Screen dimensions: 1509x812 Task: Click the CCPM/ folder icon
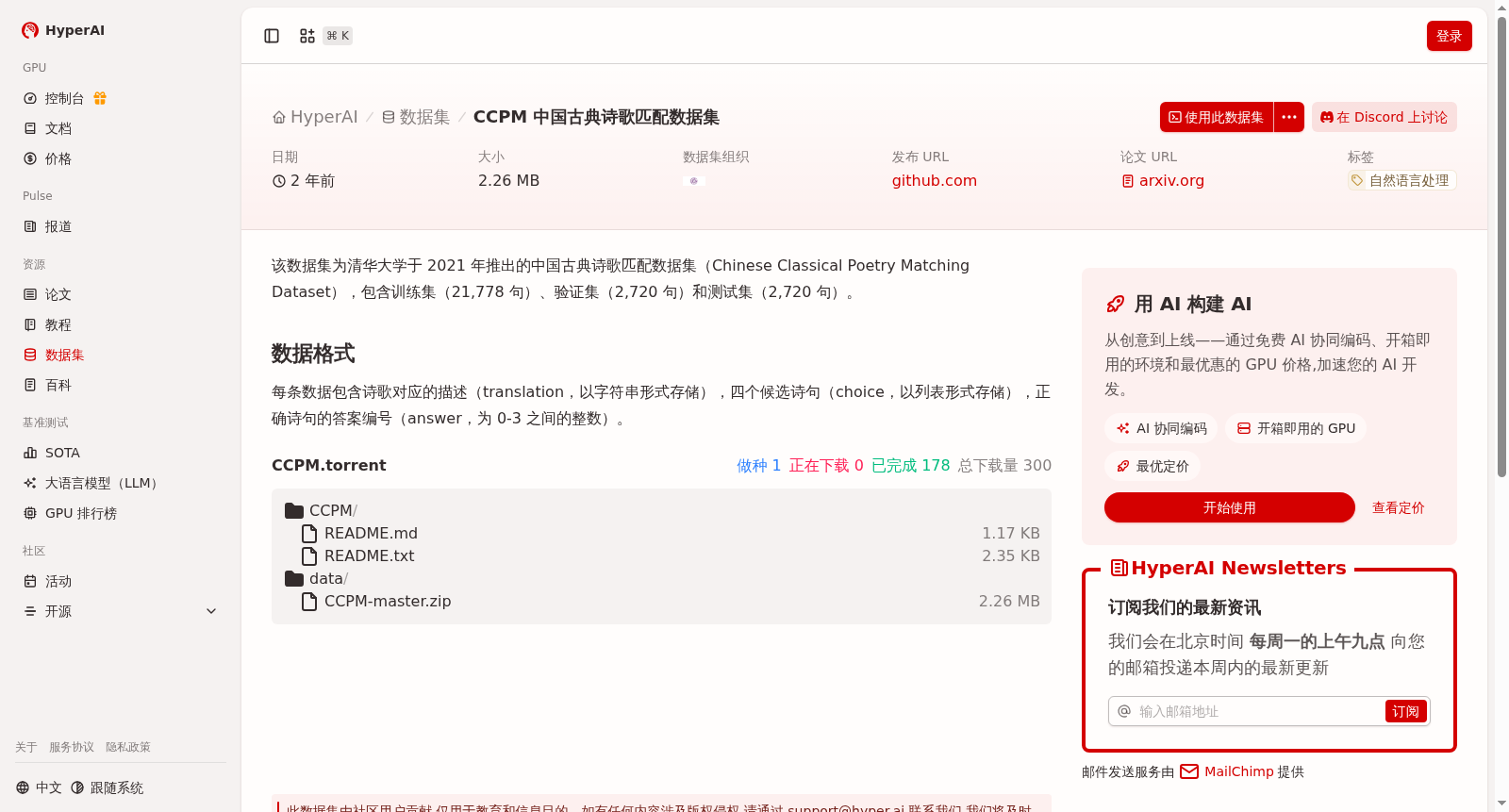(x=294, y=510)
